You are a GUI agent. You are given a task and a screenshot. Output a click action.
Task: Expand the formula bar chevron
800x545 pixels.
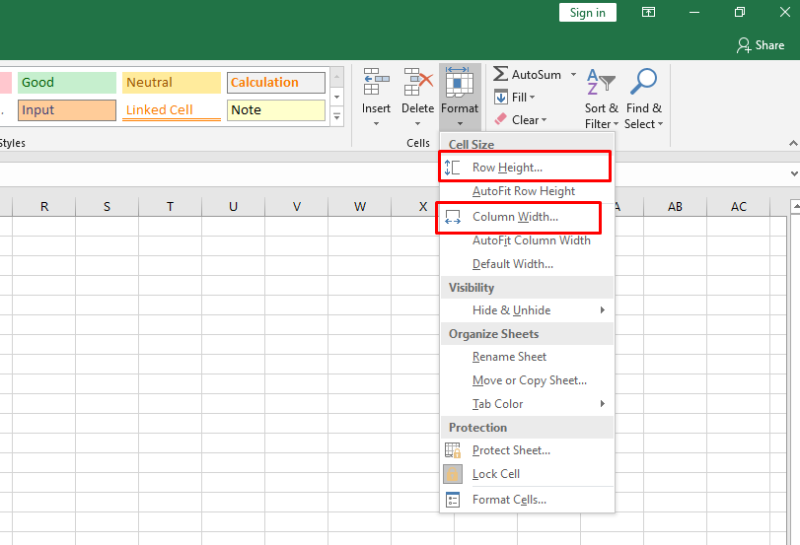[794, 174]
